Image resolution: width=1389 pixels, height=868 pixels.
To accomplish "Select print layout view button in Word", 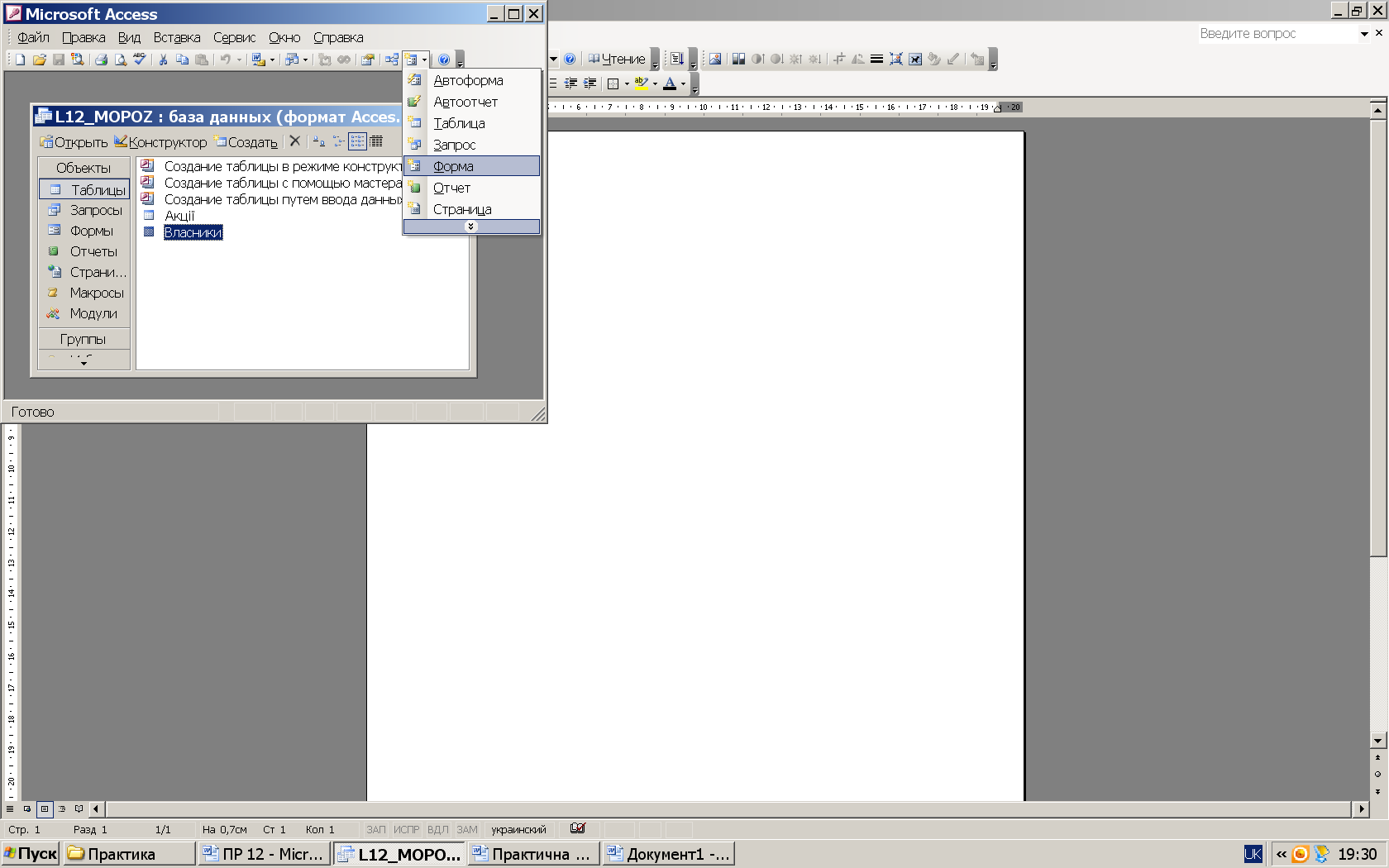I will 45,808.
